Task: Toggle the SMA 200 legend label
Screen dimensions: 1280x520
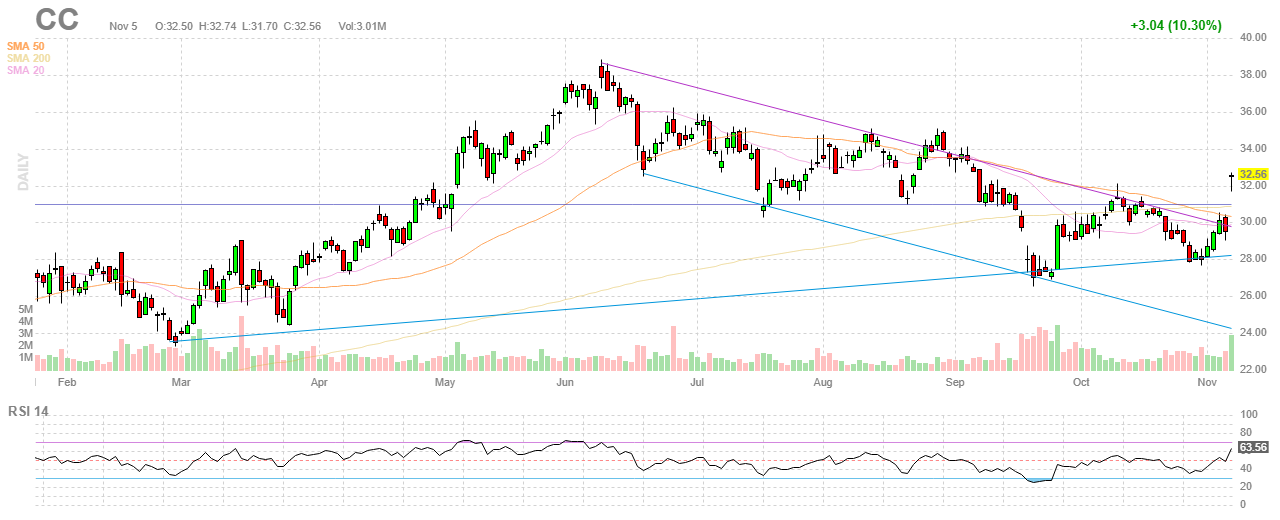Action: 29,58
